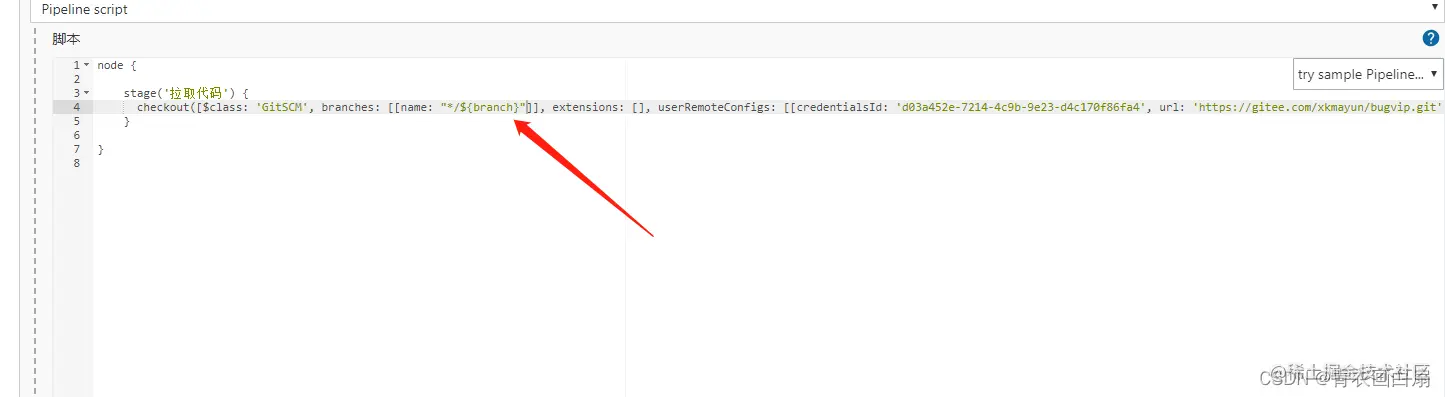Collapse code fold arrow at line 3
1445x397 pixels.
(86, 93)
